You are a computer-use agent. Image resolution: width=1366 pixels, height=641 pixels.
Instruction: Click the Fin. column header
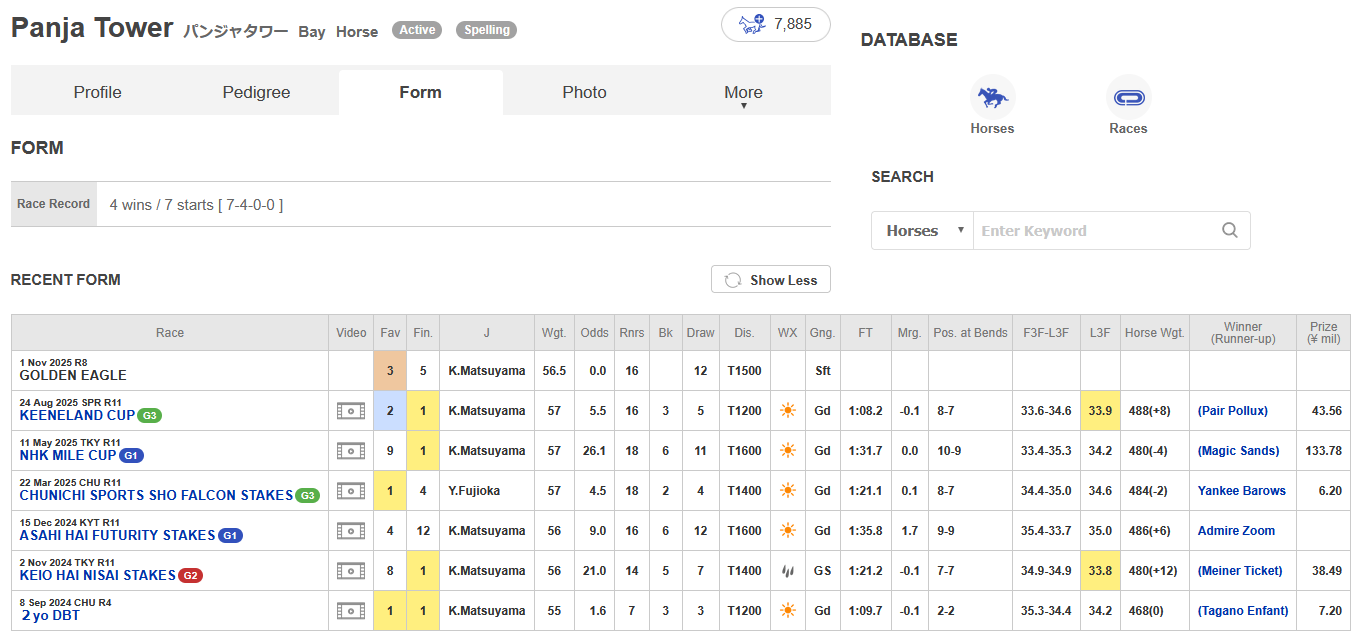tap(423, 333)
